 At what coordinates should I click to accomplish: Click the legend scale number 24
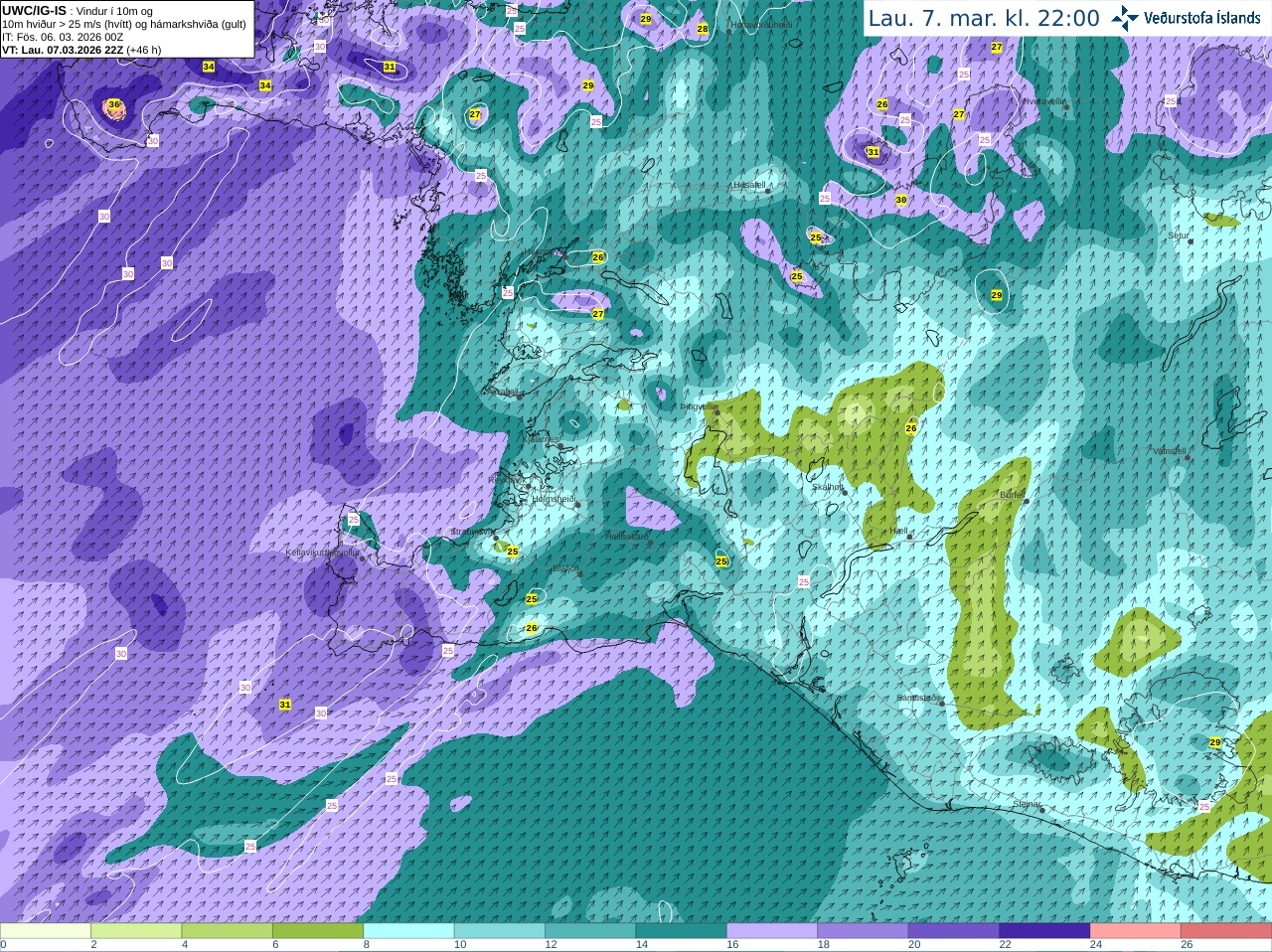point(1096,945)
